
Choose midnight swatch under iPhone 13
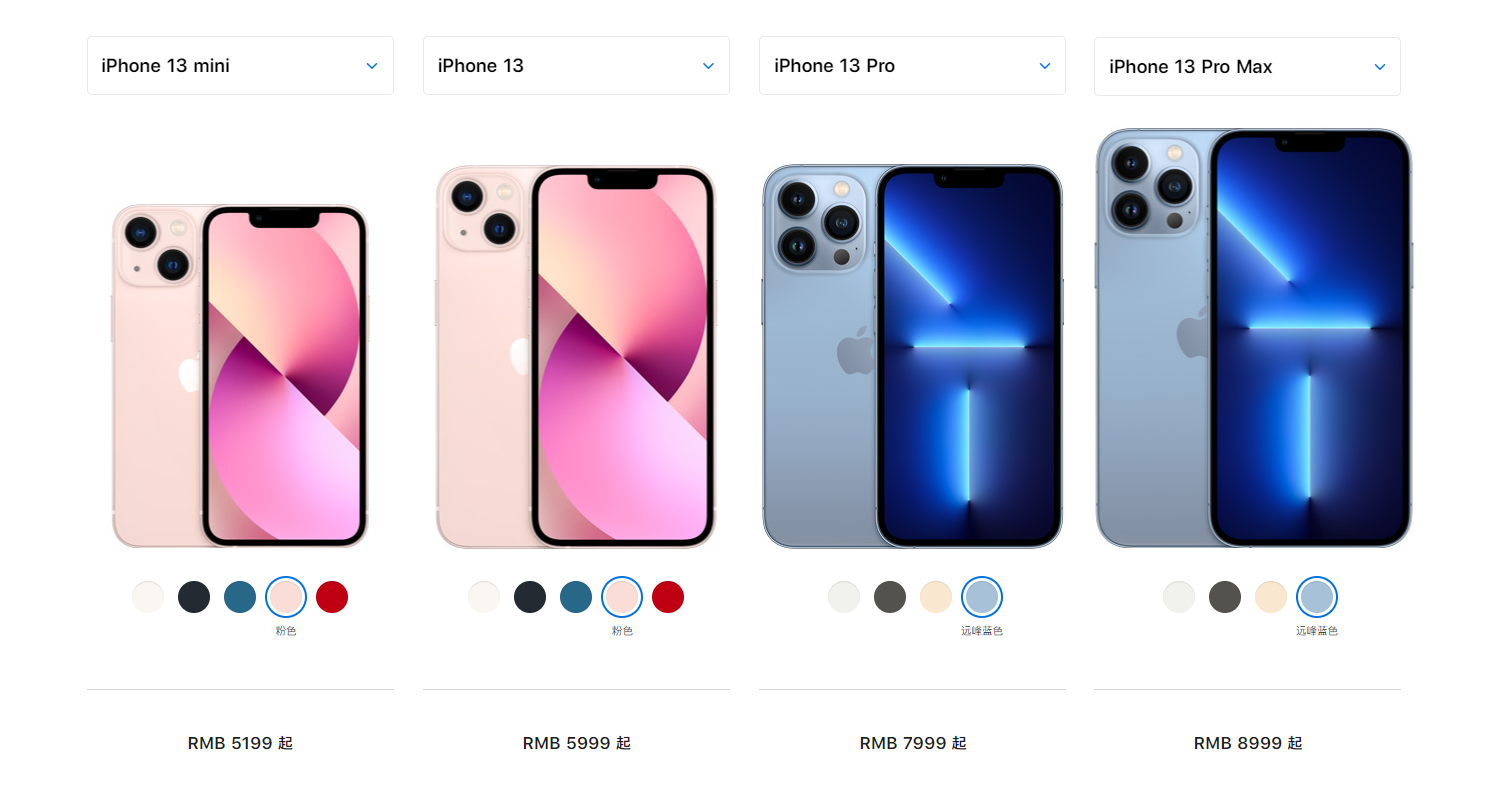[530, 597]
